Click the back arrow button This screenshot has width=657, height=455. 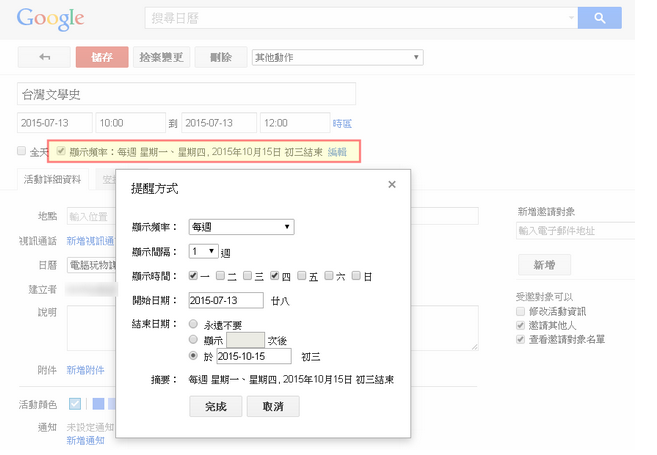coord(44,57)
